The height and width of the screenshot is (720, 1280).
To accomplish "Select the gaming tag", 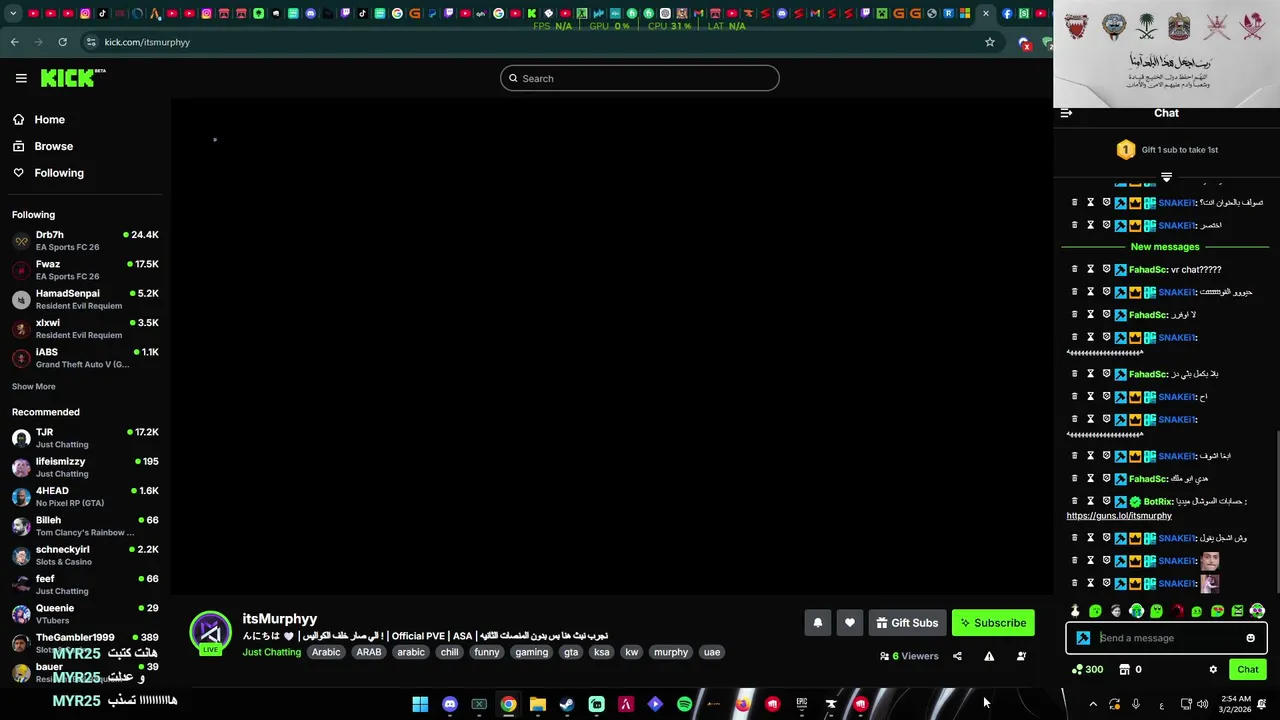I will pyautogui.click(x=531, y=652).
